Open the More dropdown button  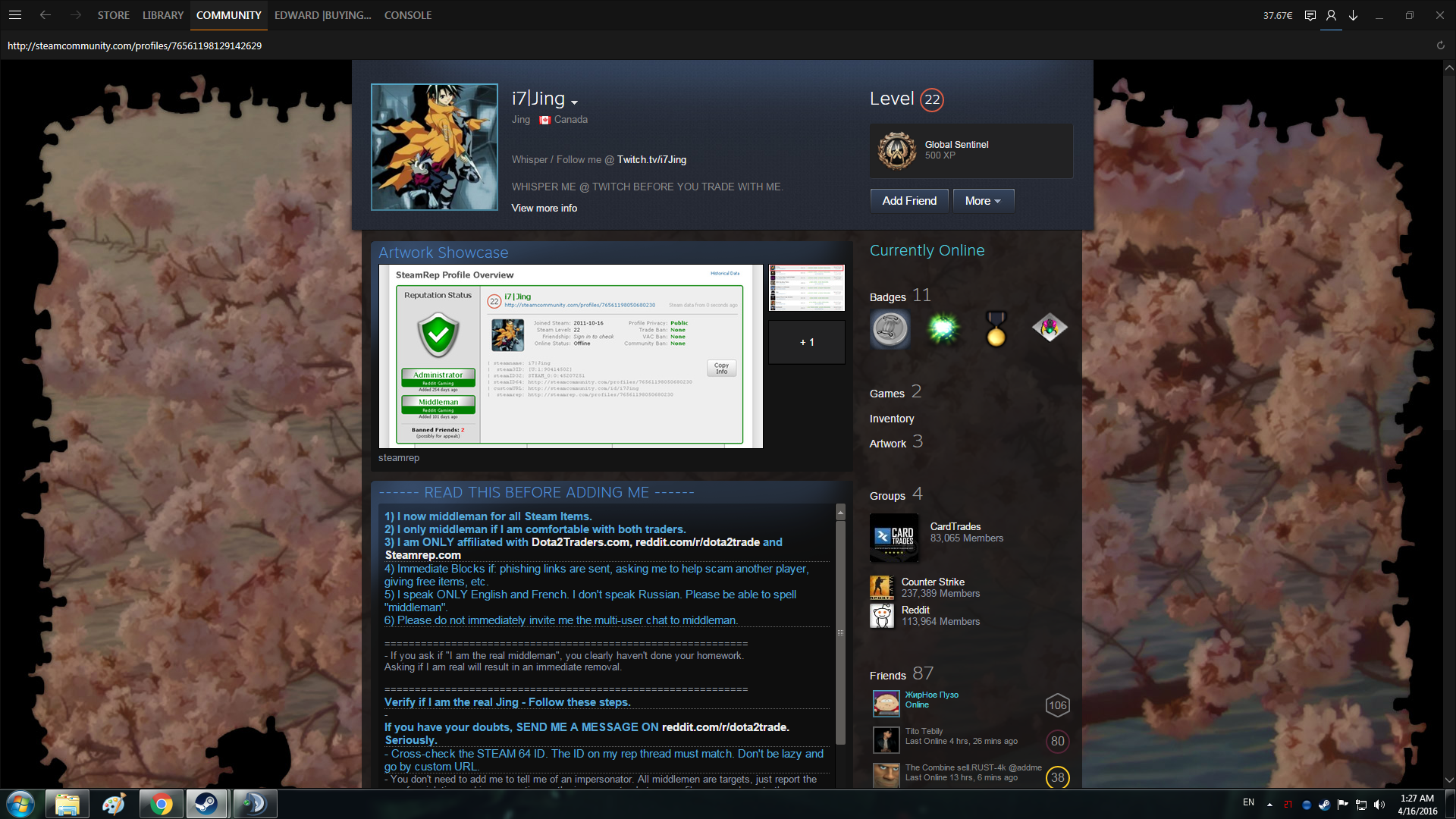click(x=983, y=201)
